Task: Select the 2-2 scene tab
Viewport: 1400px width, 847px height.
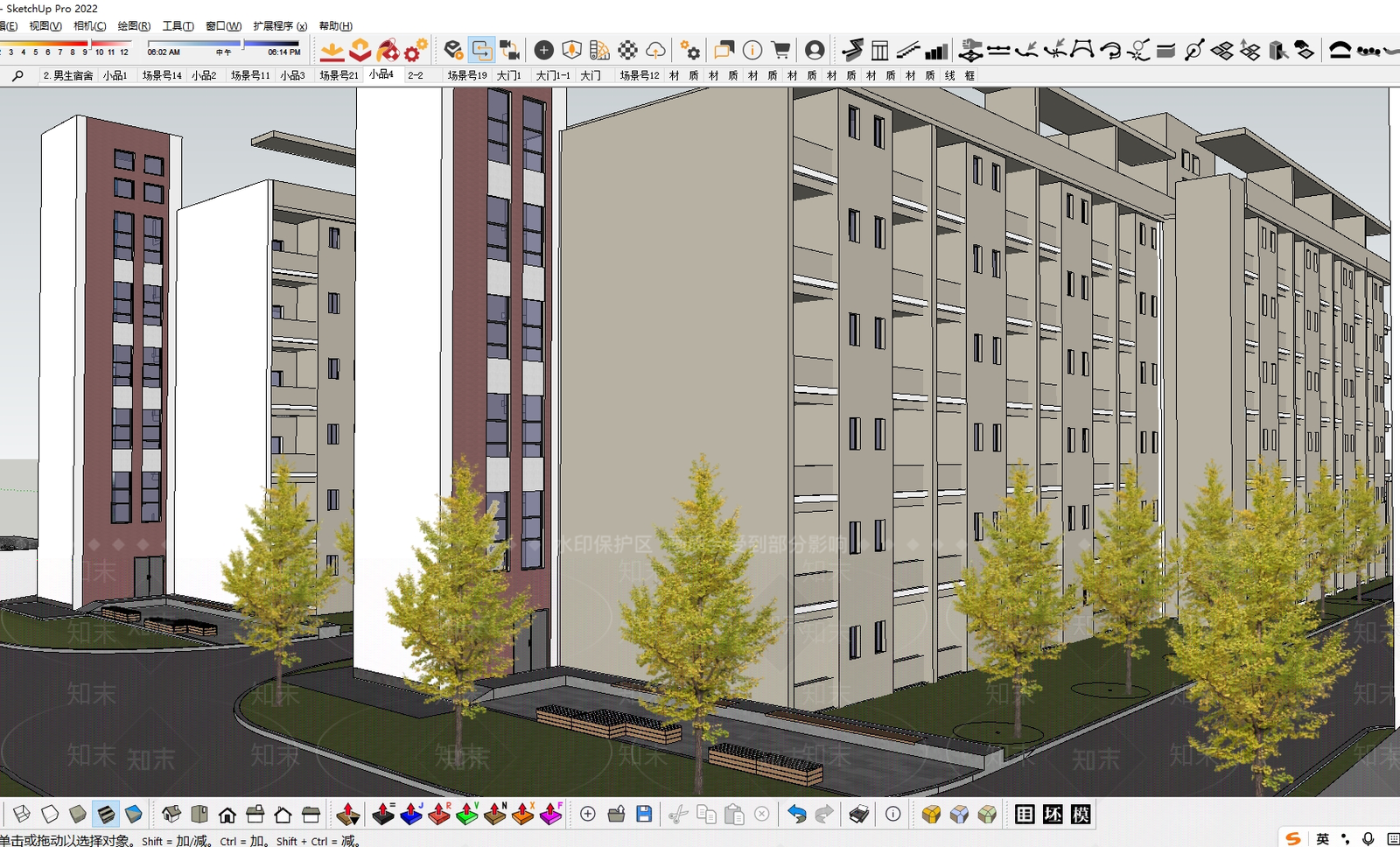Action: (x=416, y=76)
